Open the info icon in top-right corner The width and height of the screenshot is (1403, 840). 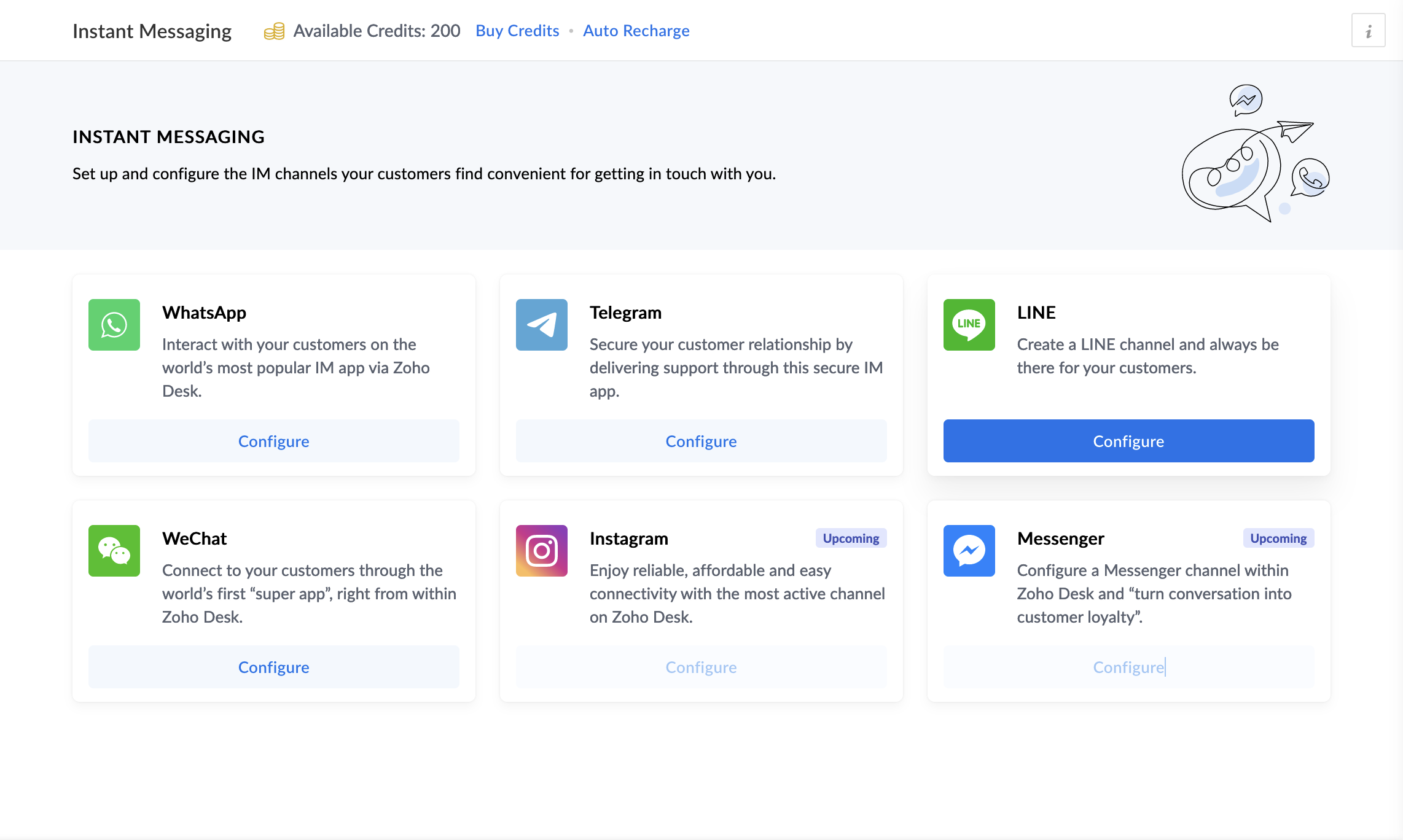coord(1368,31)
